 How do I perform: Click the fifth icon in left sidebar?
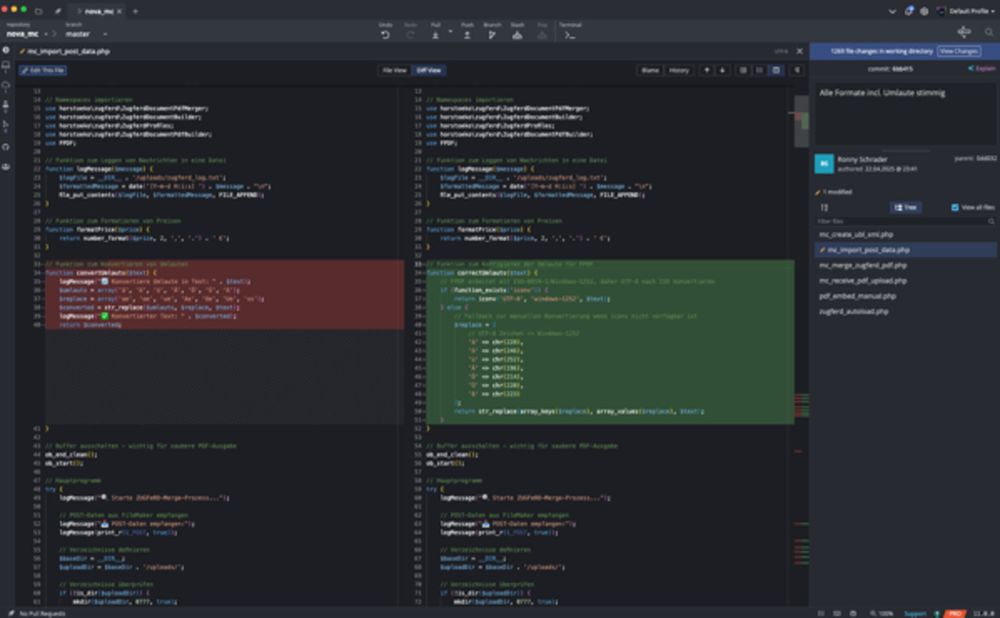coord(6,126)
